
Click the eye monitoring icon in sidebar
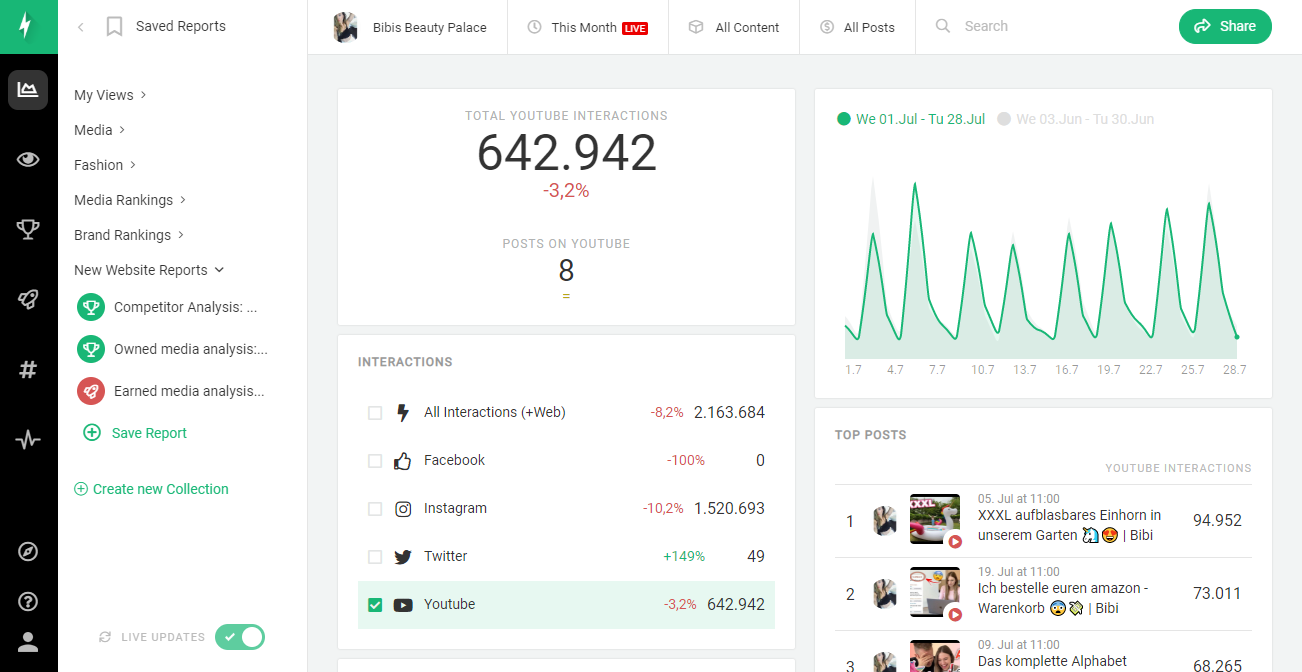[28, 159]
